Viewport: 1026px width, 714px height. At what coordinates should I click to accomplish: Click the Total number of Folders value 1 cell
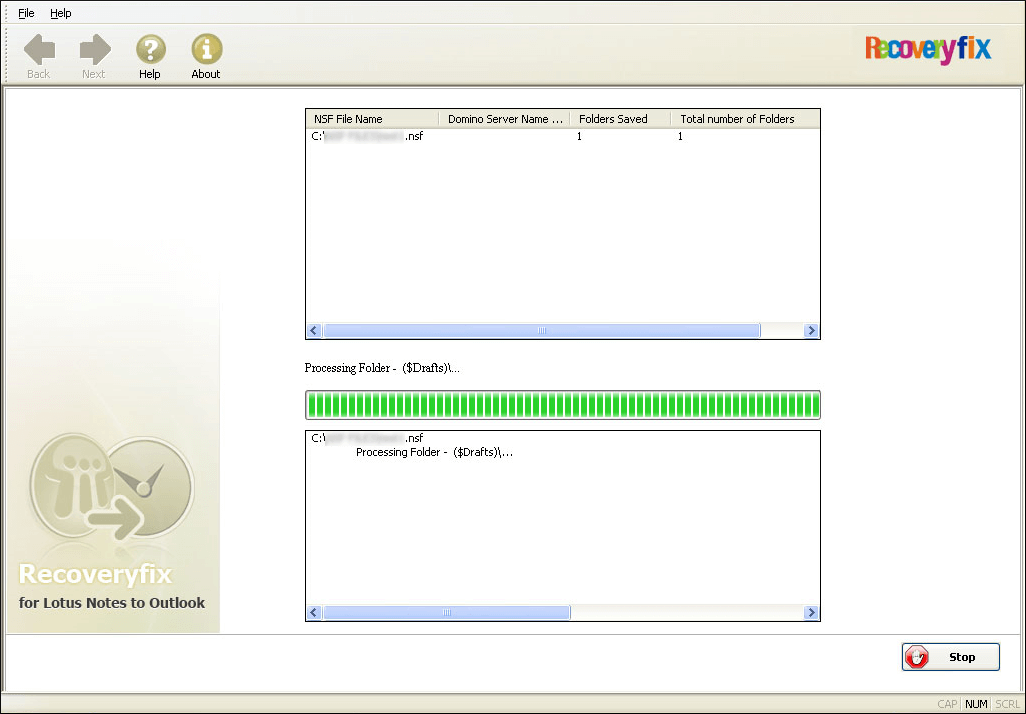pos(681,136)
